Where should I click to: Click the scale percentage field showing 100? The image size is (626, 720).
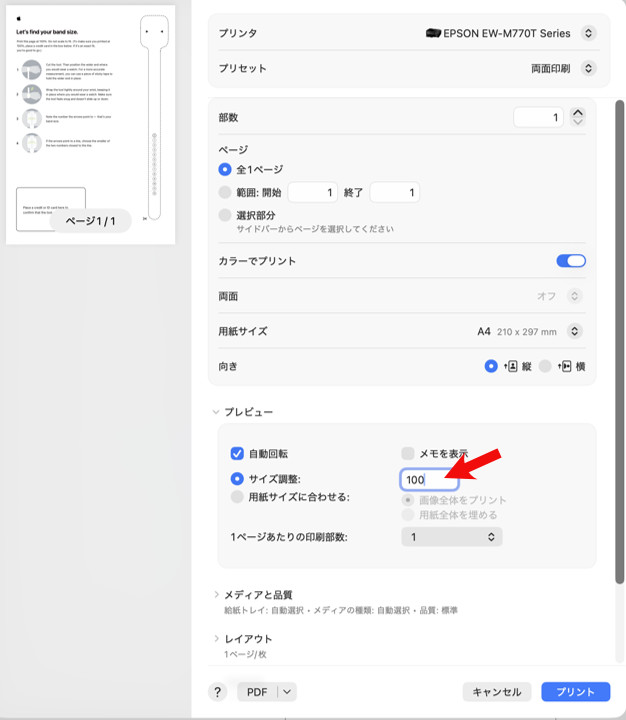(429, 480)
